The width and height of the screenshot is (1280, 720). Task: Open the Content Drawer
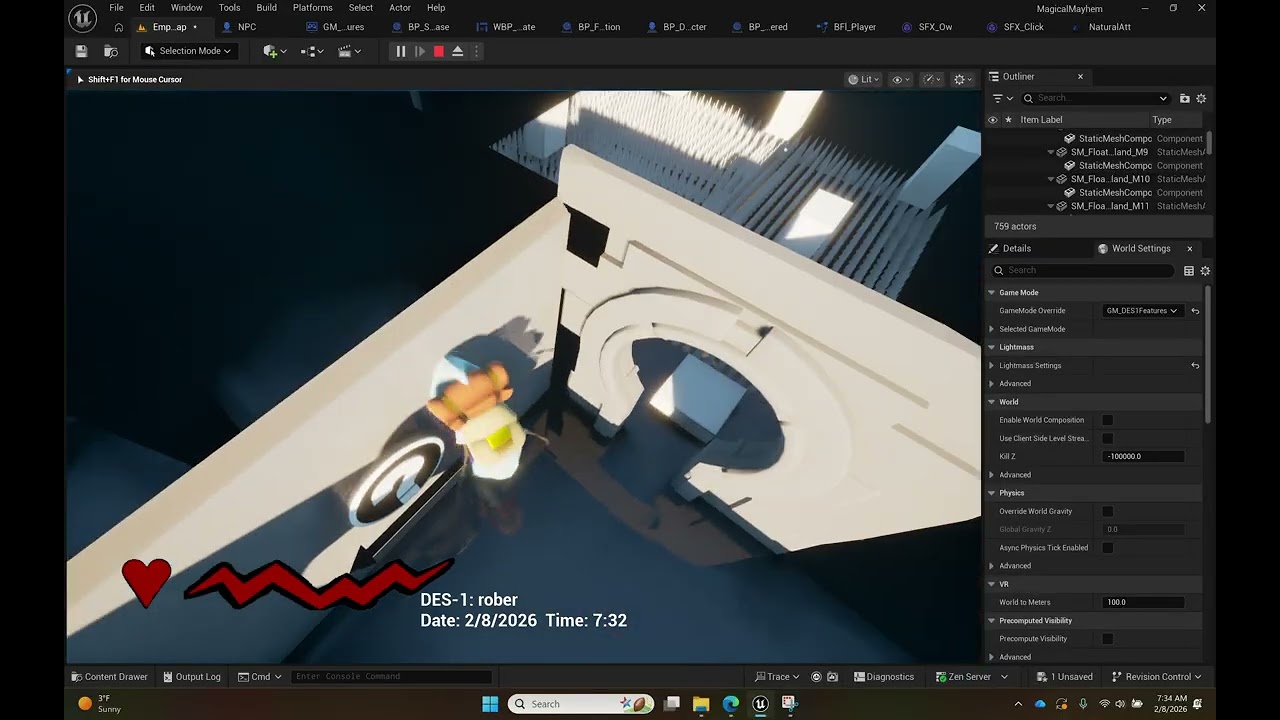click(x=109, y=677)
